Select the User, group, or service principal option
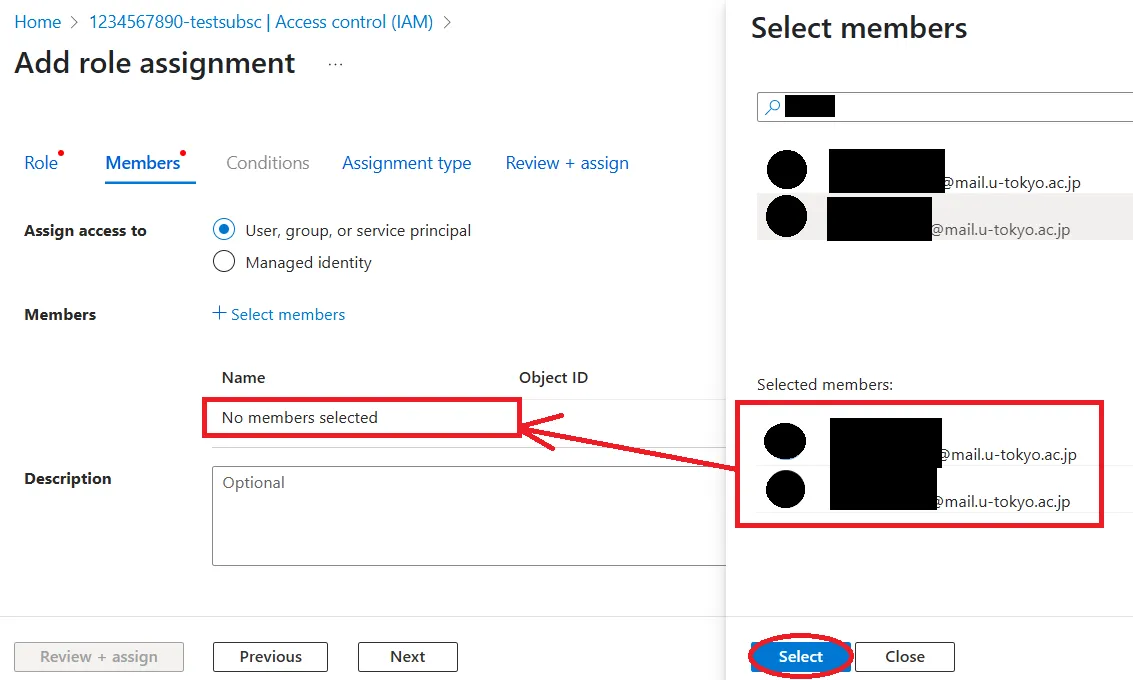 click(224, 230)
